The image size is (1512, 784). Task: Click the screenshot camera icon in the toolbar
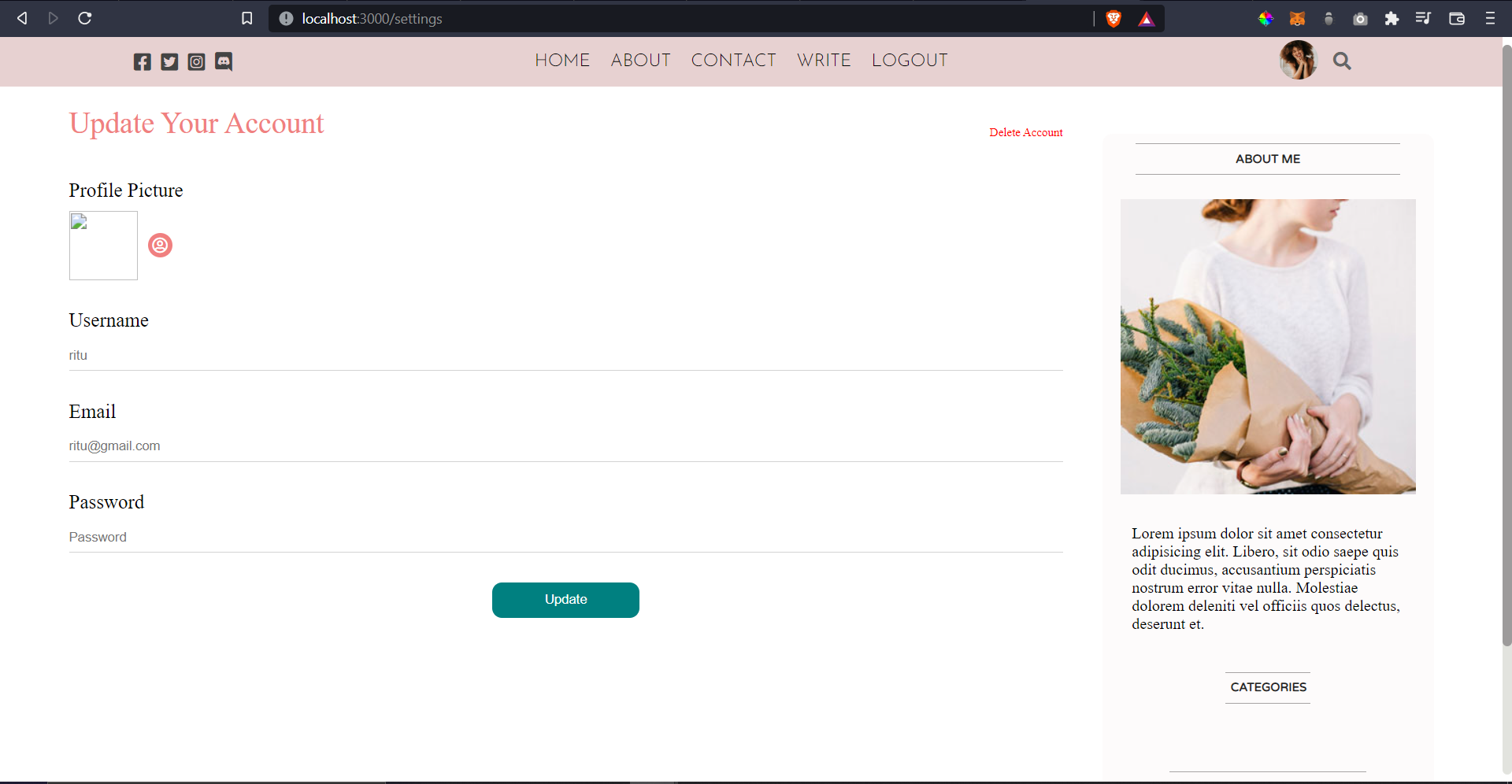click(x=1360, y=18)
